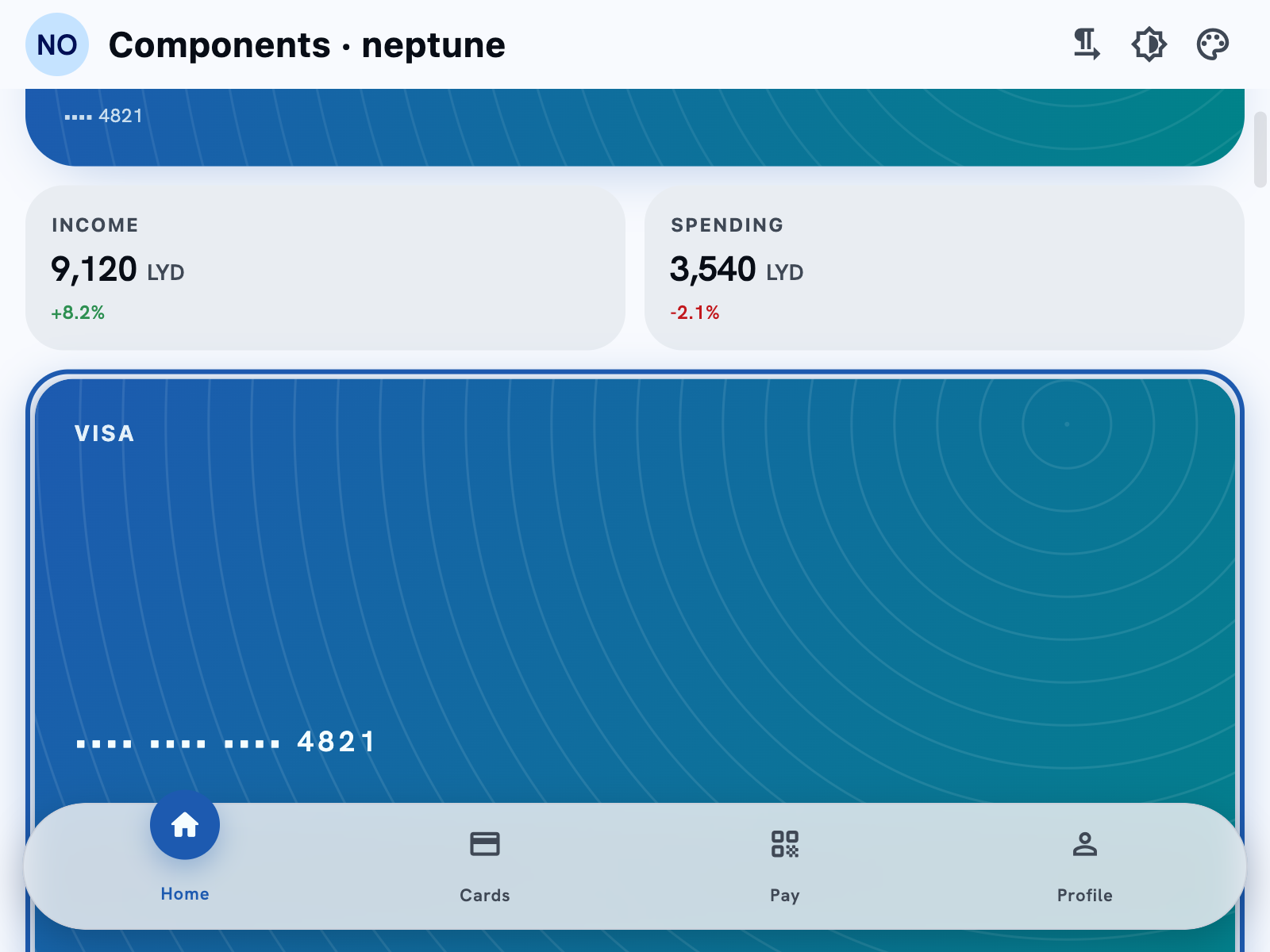Tap the Pay QR code icon
Image resolution: width=1270 pixels, height=952 pixels.
pos(785,843)
